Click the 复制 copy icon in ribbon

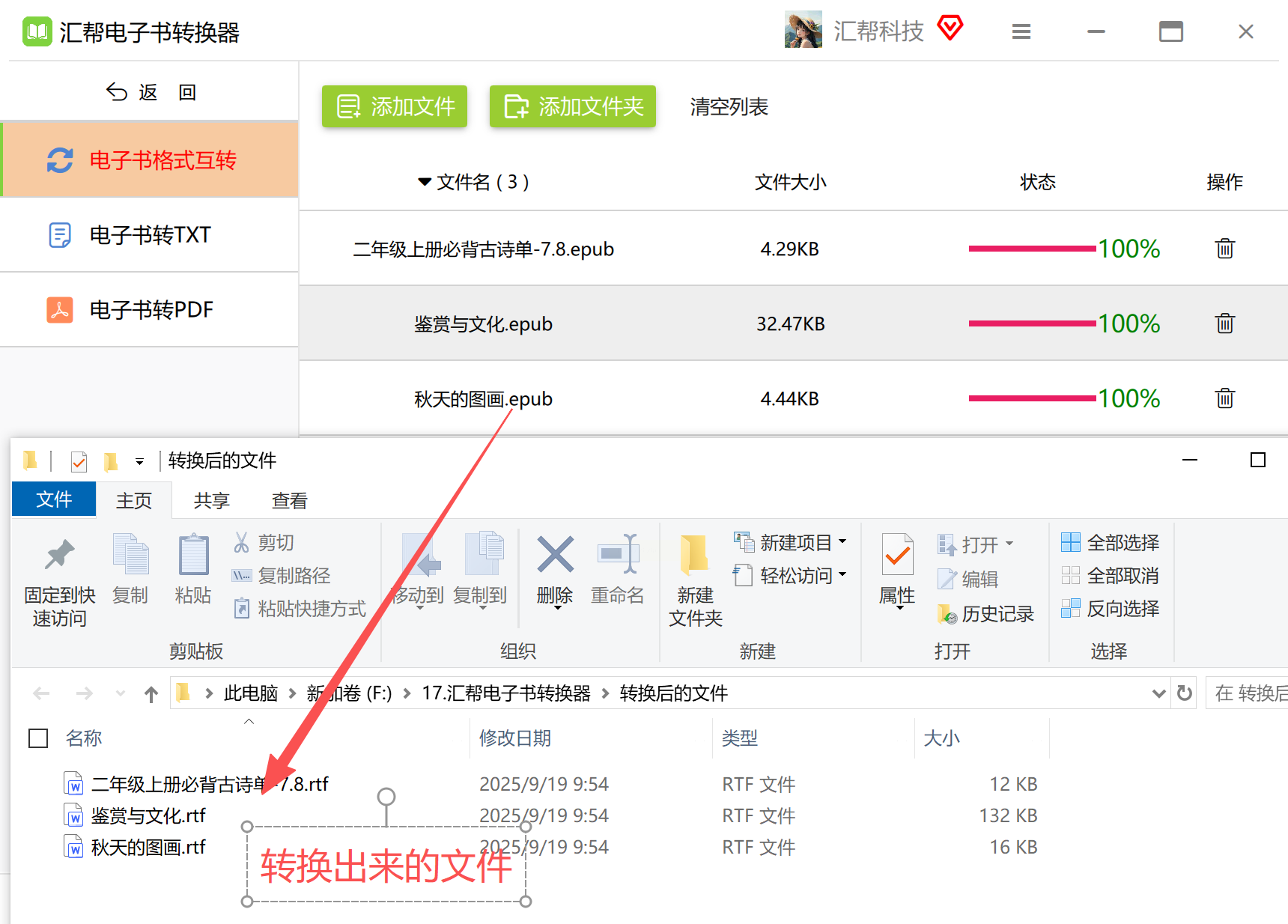tap(130, 554)
